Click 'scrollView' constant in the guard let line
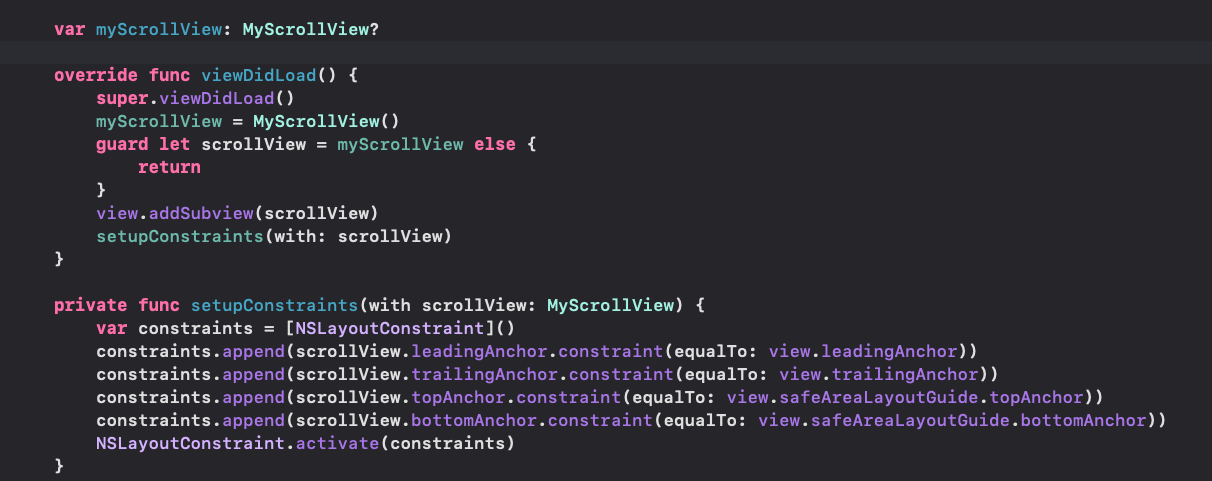Screen dimensions: 1212x481 pos(255,145)
